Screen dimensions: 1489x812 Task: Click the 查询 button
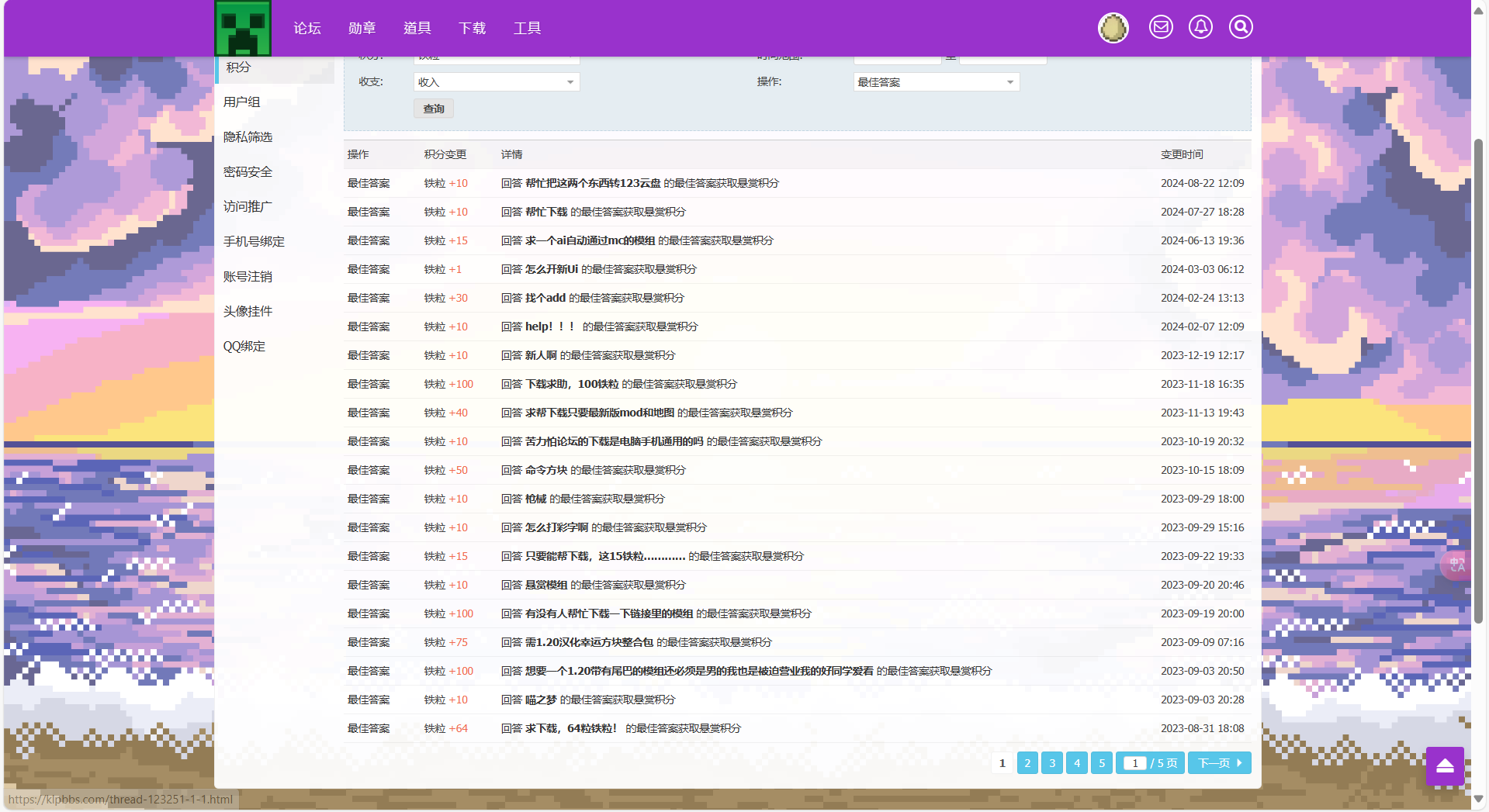coord(434,109)
